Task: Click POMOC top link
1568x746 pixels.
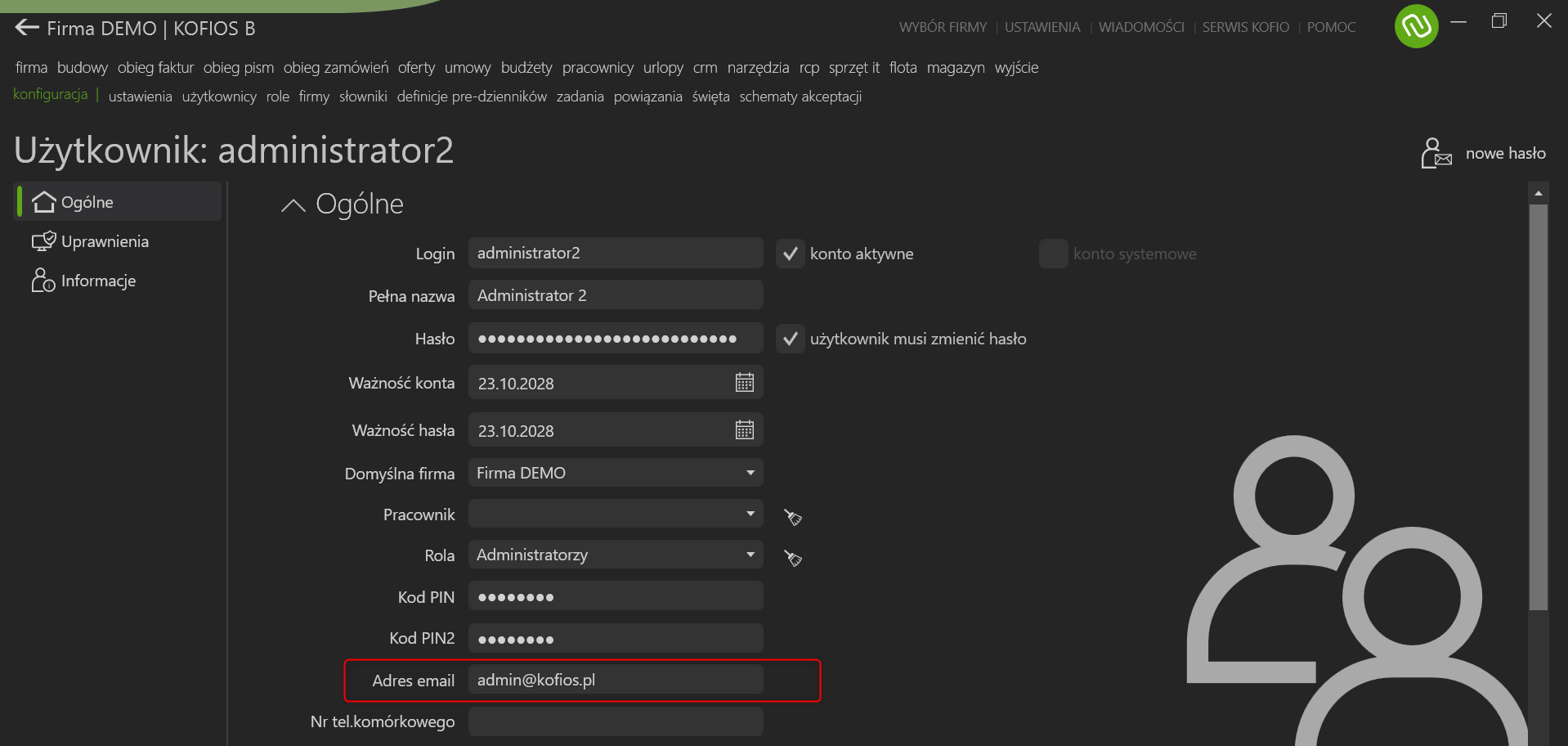Action: tap(1331, 27)
